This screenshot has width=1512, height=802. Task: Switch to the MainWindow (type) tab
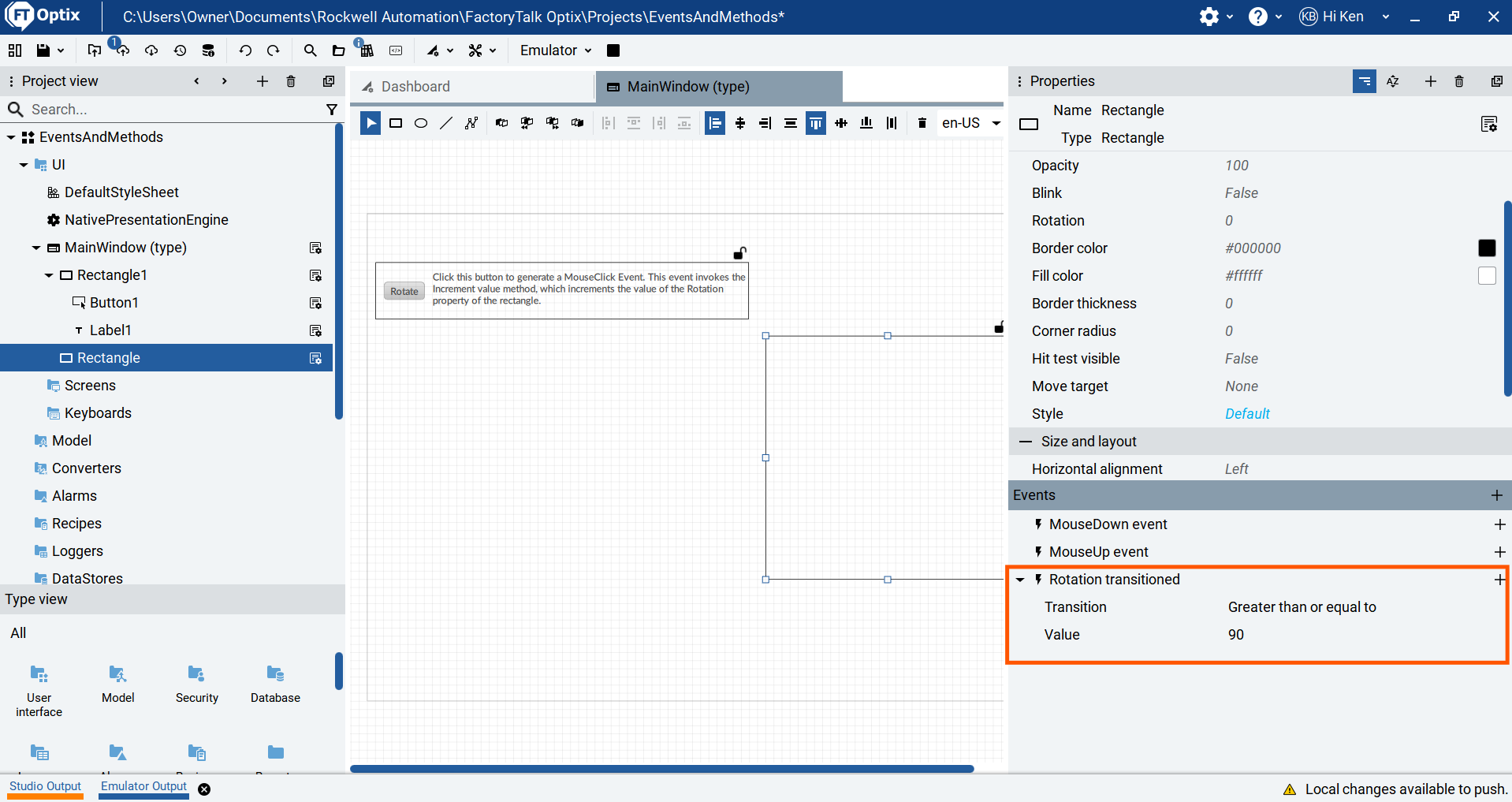pos(719,87)
